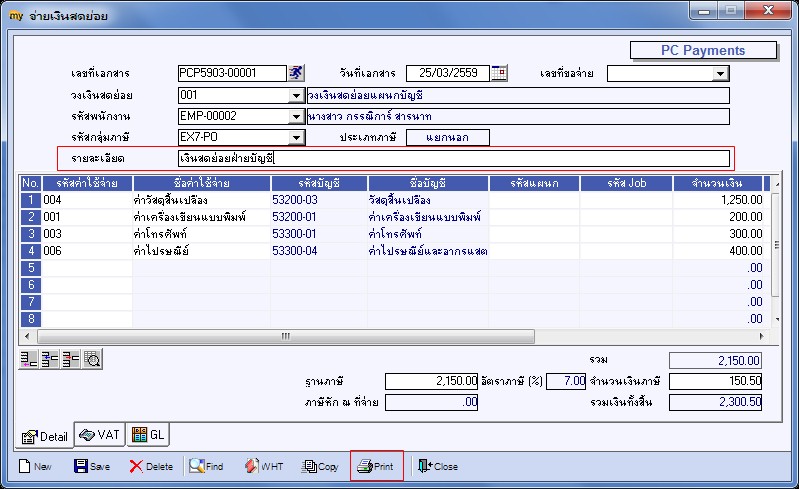This screenshot has width=799, height=489.
Task: Click the delete row icon below grid
Action: click(x=71, y=359)
